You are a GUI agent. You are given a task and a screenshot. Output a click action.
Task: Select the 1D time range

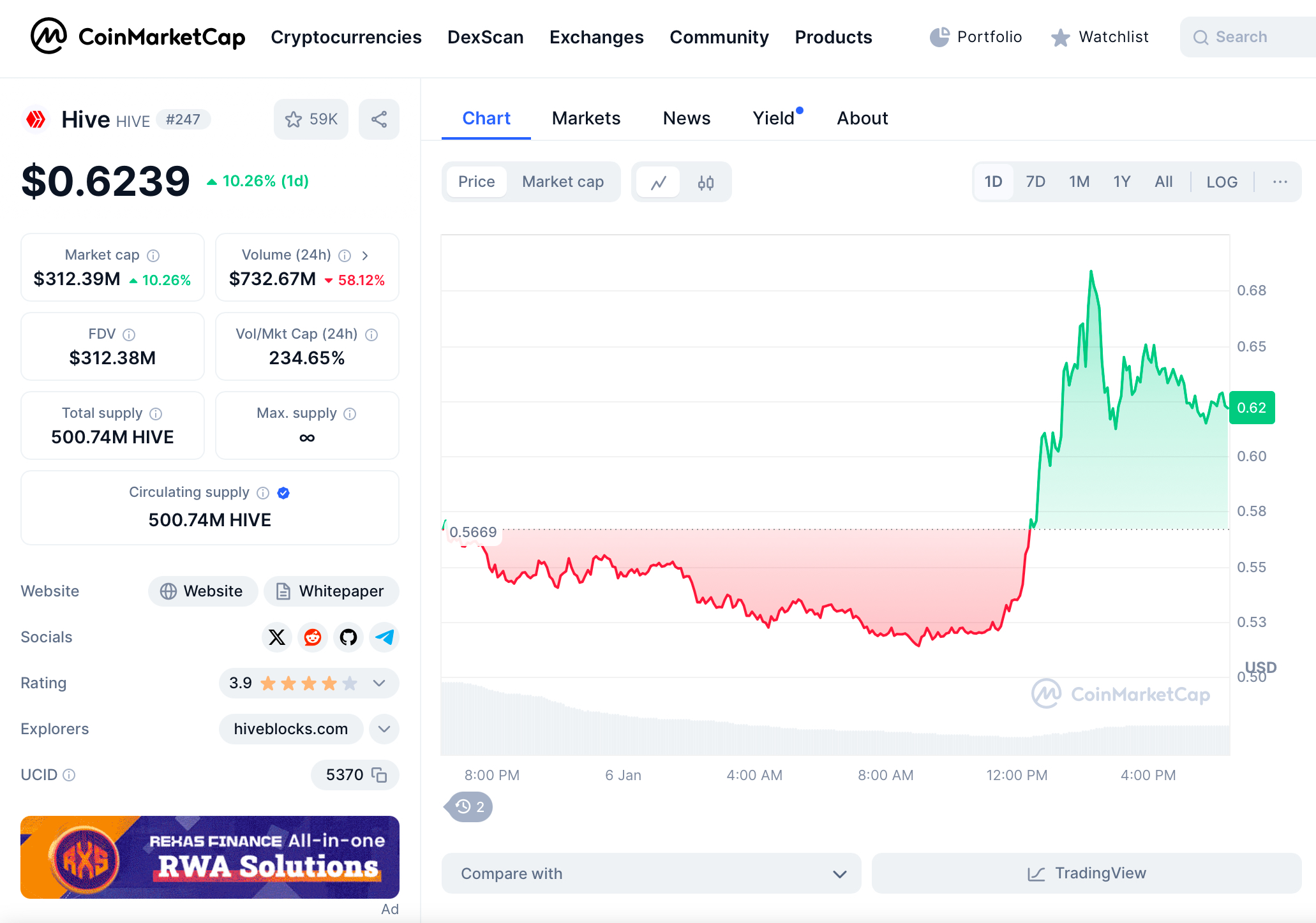(x=993, y=182)
